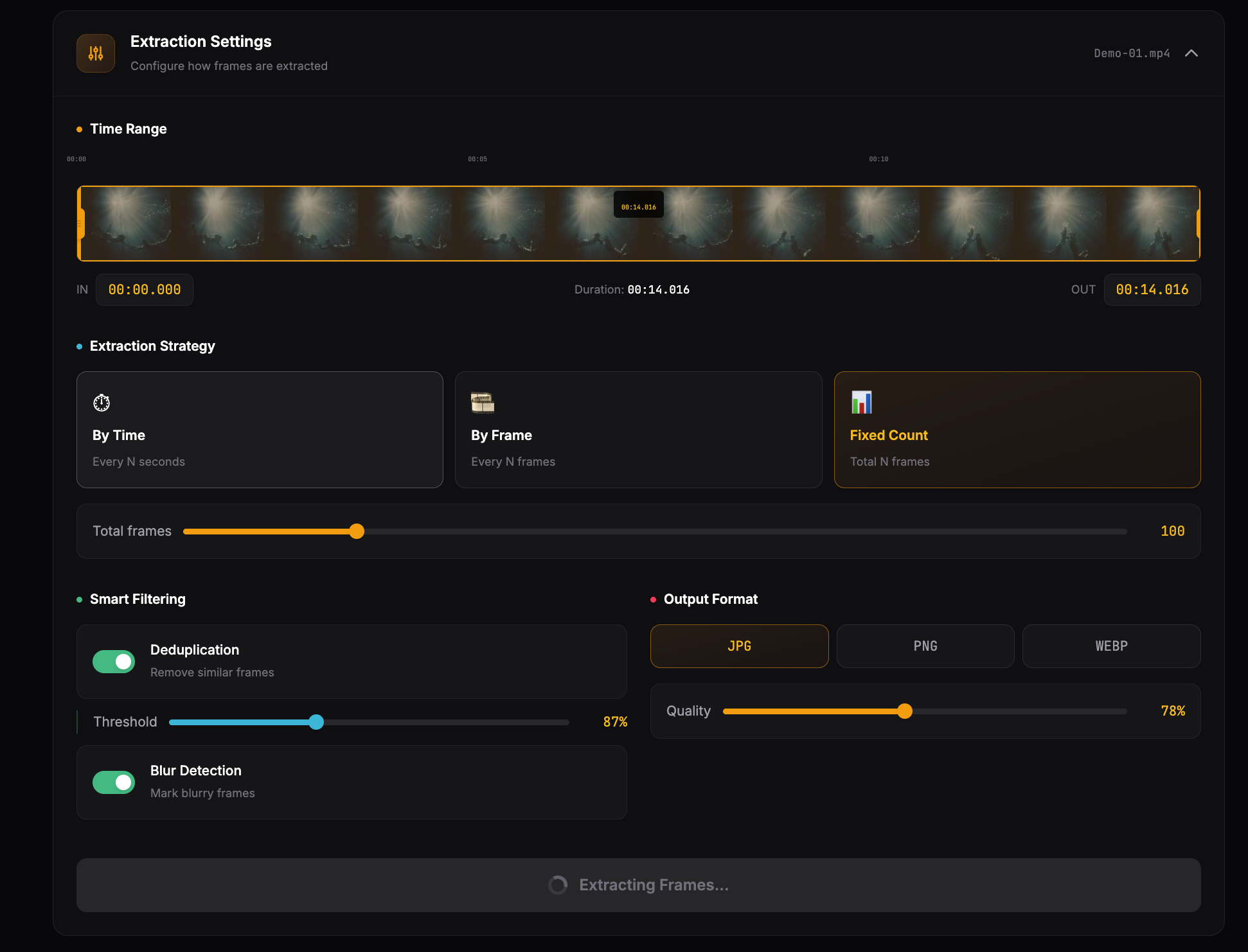Open the Demo-01.mp4 file selector

[1131, 53]
